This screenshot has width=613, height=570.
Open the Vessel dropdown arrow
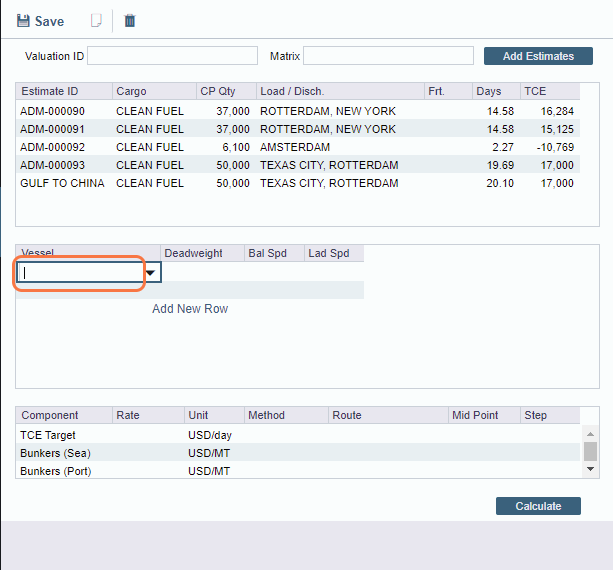click(x=151, y=272)
